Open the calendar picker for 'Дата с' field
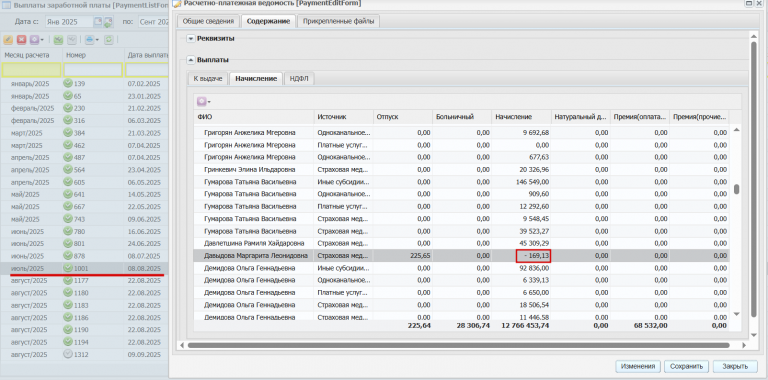The width and height of the screenshot is (768, 380). [x=97, y=22]
